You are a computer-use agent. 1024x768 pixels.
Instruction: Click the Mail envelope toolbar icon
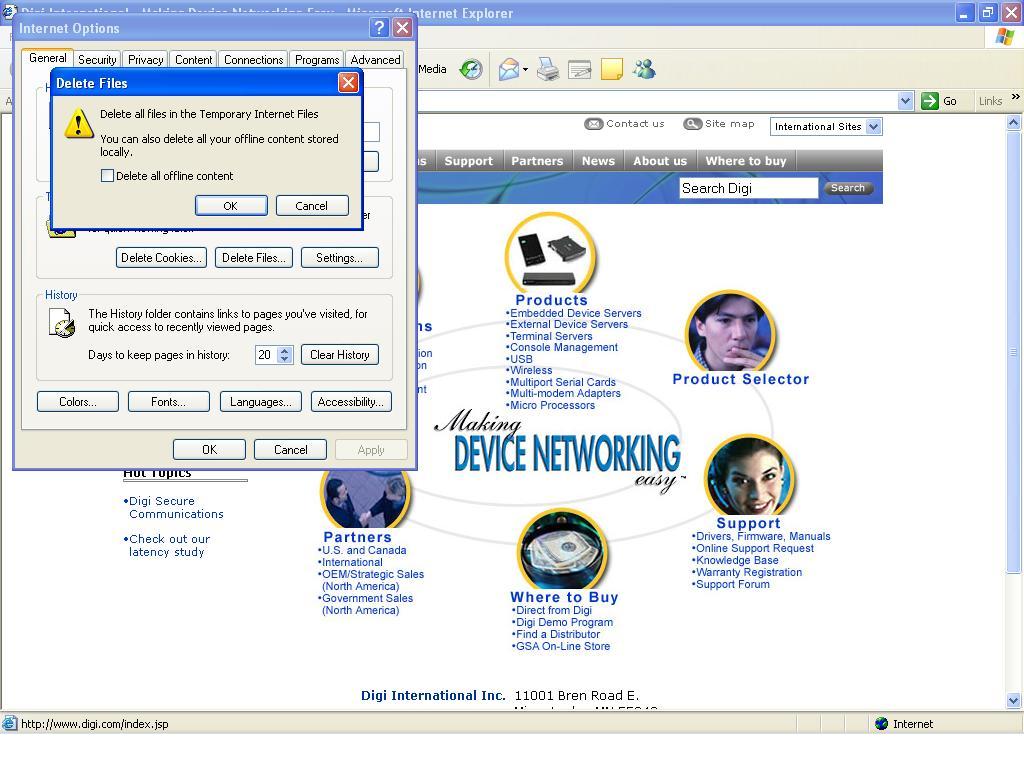coord(509,69)
